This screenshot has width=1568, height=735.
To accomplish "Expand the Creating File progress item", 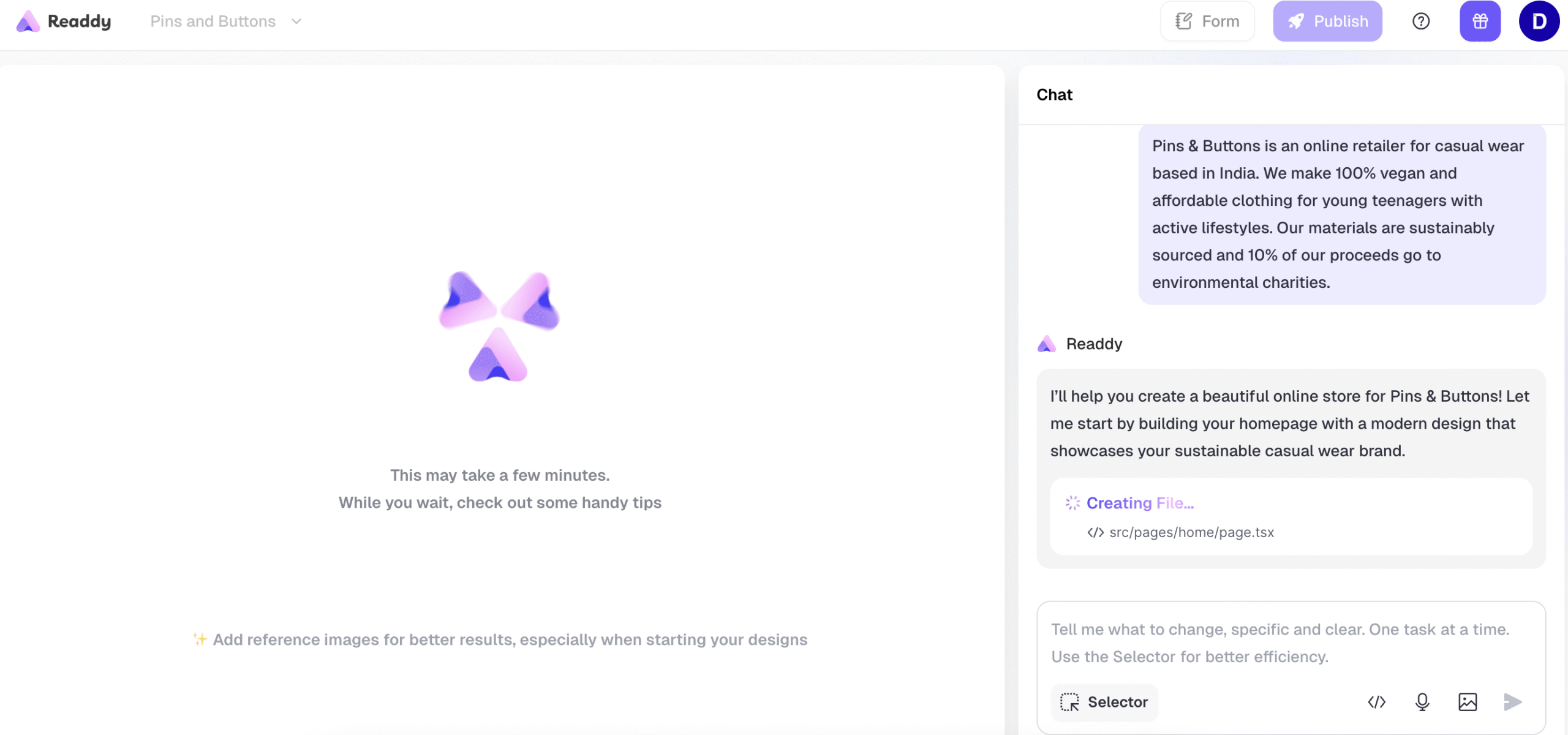I will point(1139,503).
